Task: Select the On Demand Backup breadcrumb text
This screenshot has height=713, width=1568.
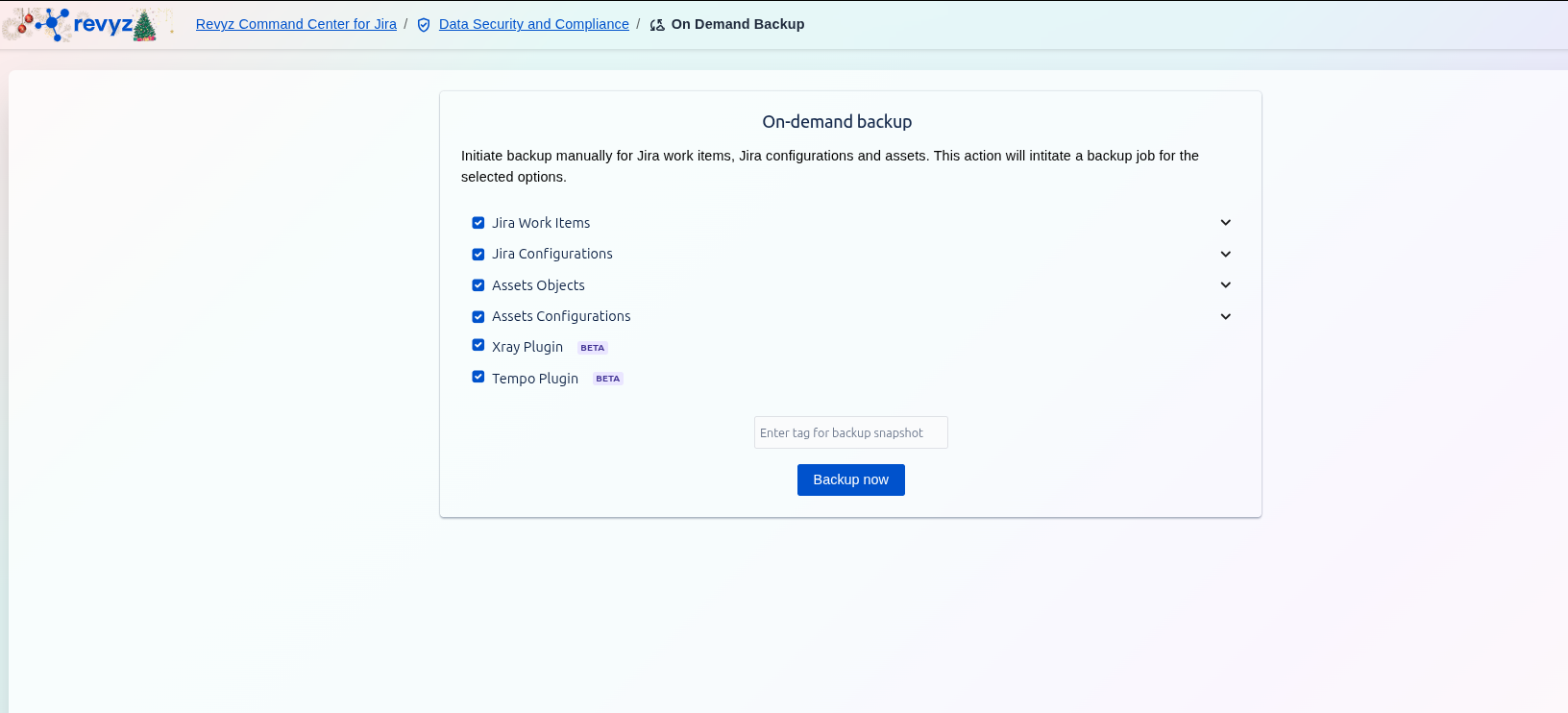Action: [737, 24]
